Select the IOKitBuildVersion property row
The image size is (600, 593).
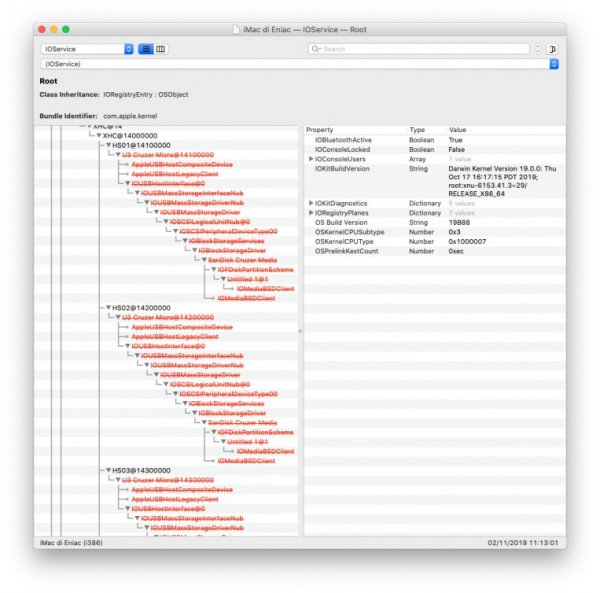(x=435, y=181)
